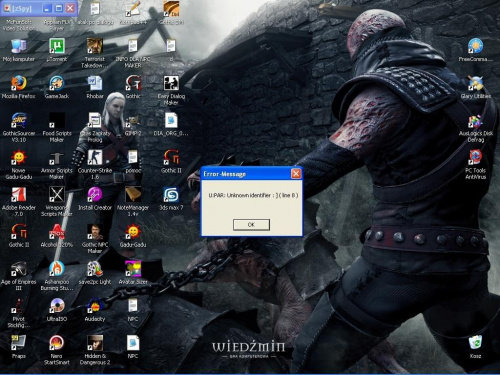Select the Weapons Scripts Maker icon
This screenshot has width=500, height=375.
[x=57, y=195]
